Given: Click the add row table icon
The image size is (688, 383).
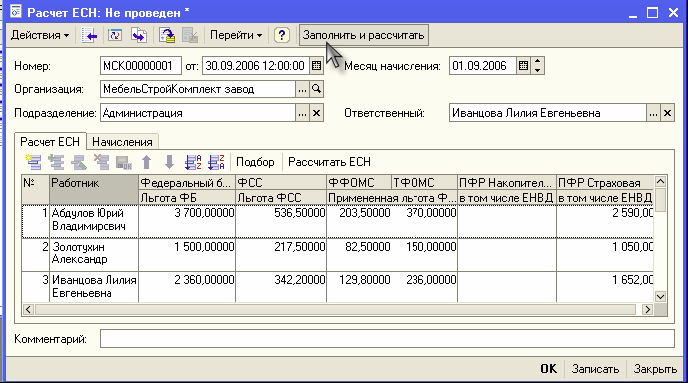Looking at the screenshot, I should click(x=34, y=162).
